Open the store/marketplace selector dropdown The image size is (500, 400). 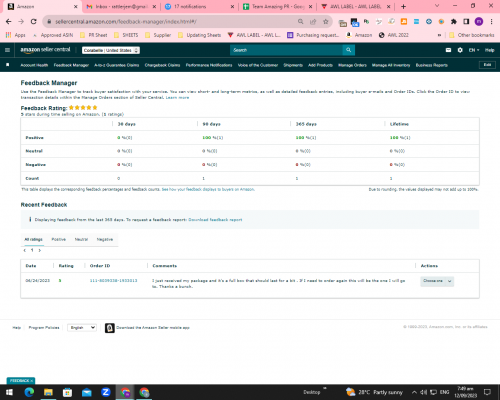coord(111,50)
